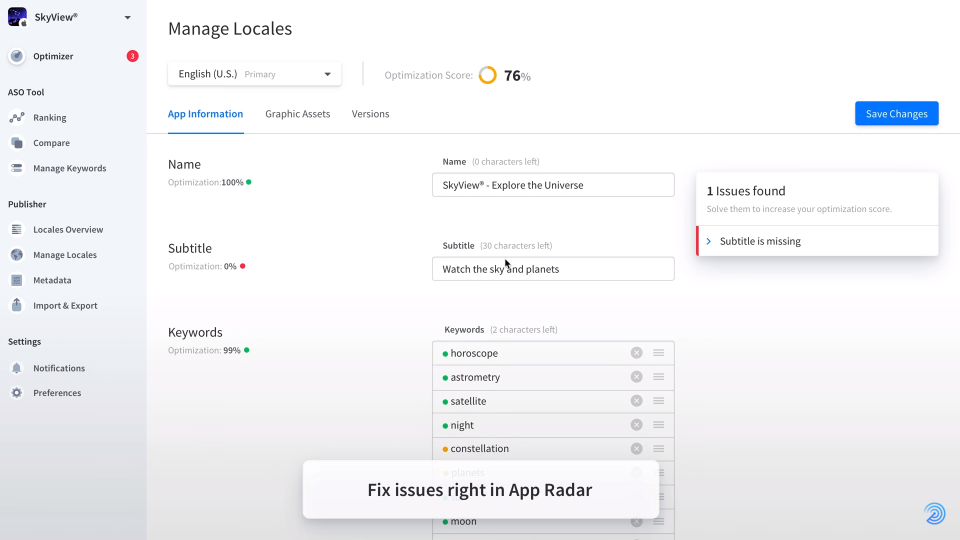Click drag handle of satellite keyword
This screenshot has width=960, height=540.
(659, 400)
